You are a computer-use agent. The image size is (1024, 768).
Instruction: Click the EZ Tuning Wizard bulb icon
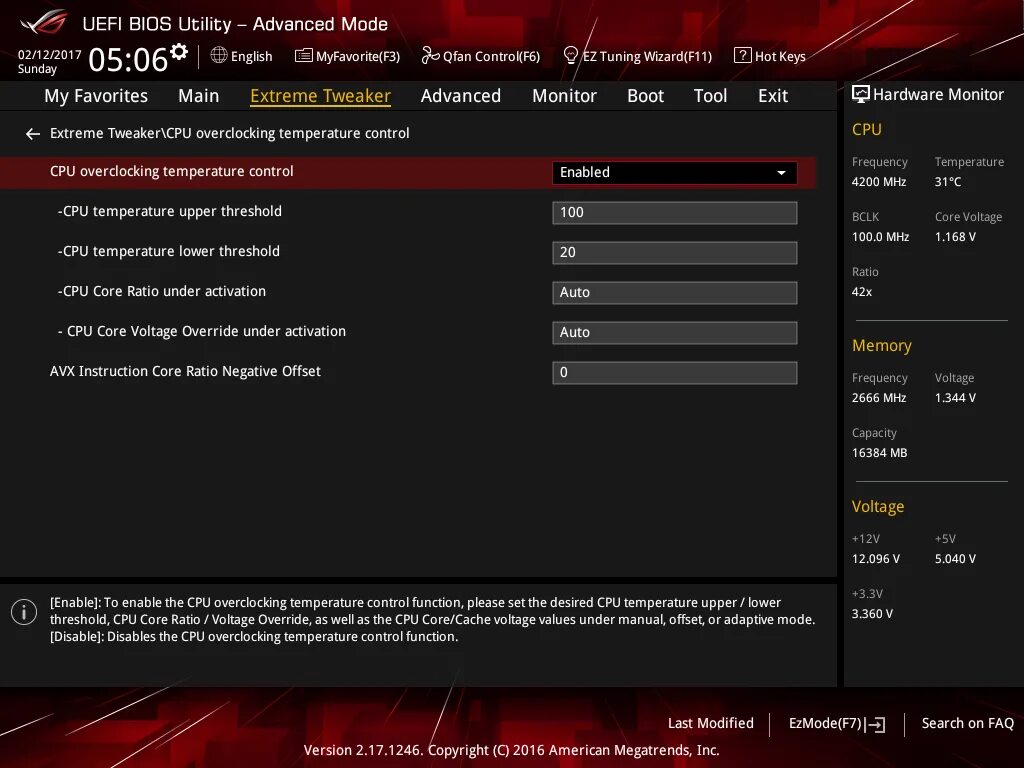pos(570,56)
